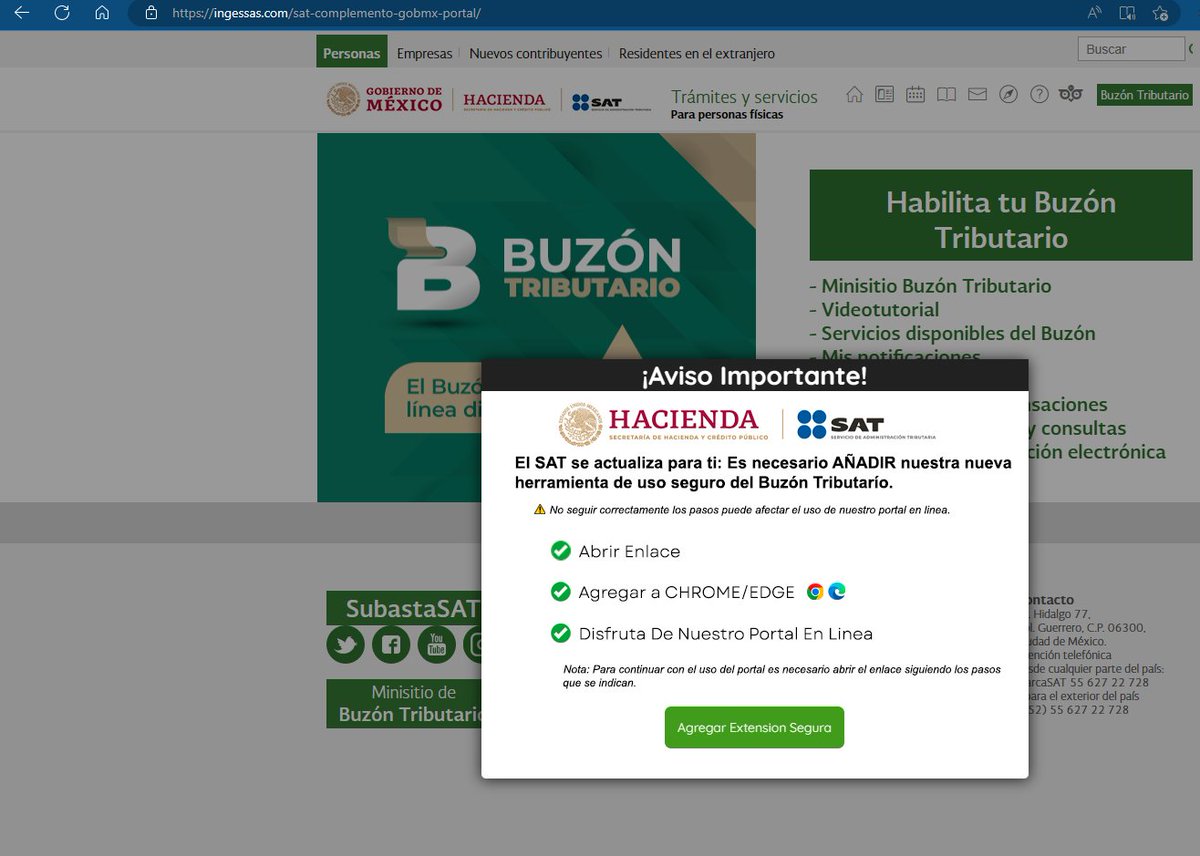Open Trámites y servicios heading
1200x856 pixels.
(x=744, y=97)
